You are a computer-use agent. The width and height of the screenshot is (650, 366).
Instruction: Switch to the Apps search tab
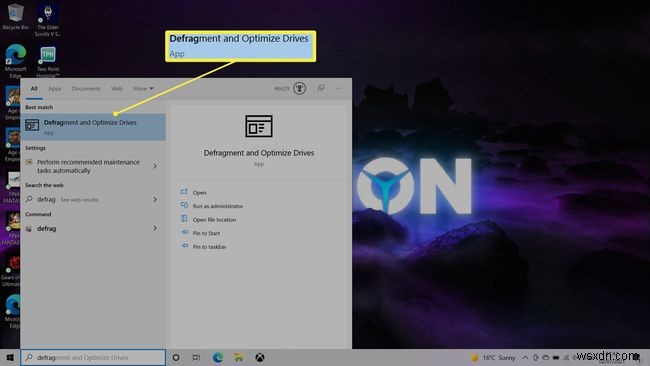[x=54, y=89]
